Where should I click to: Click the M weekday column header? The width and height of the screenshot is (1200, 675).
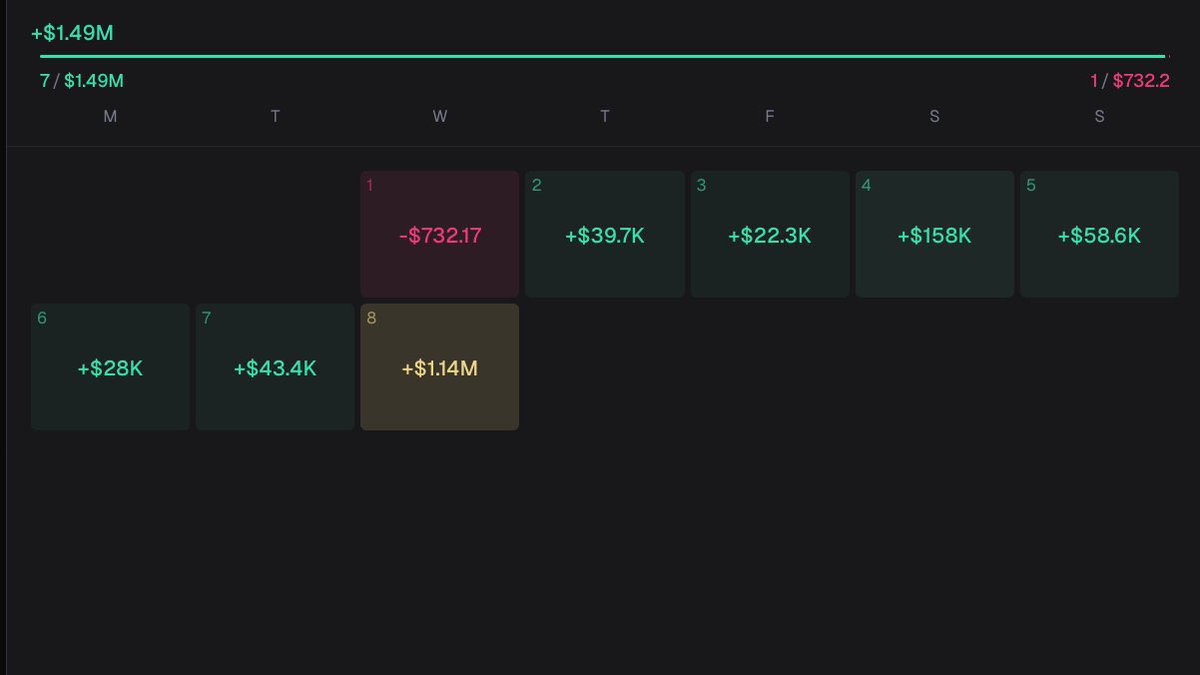[x=110, y=117]
